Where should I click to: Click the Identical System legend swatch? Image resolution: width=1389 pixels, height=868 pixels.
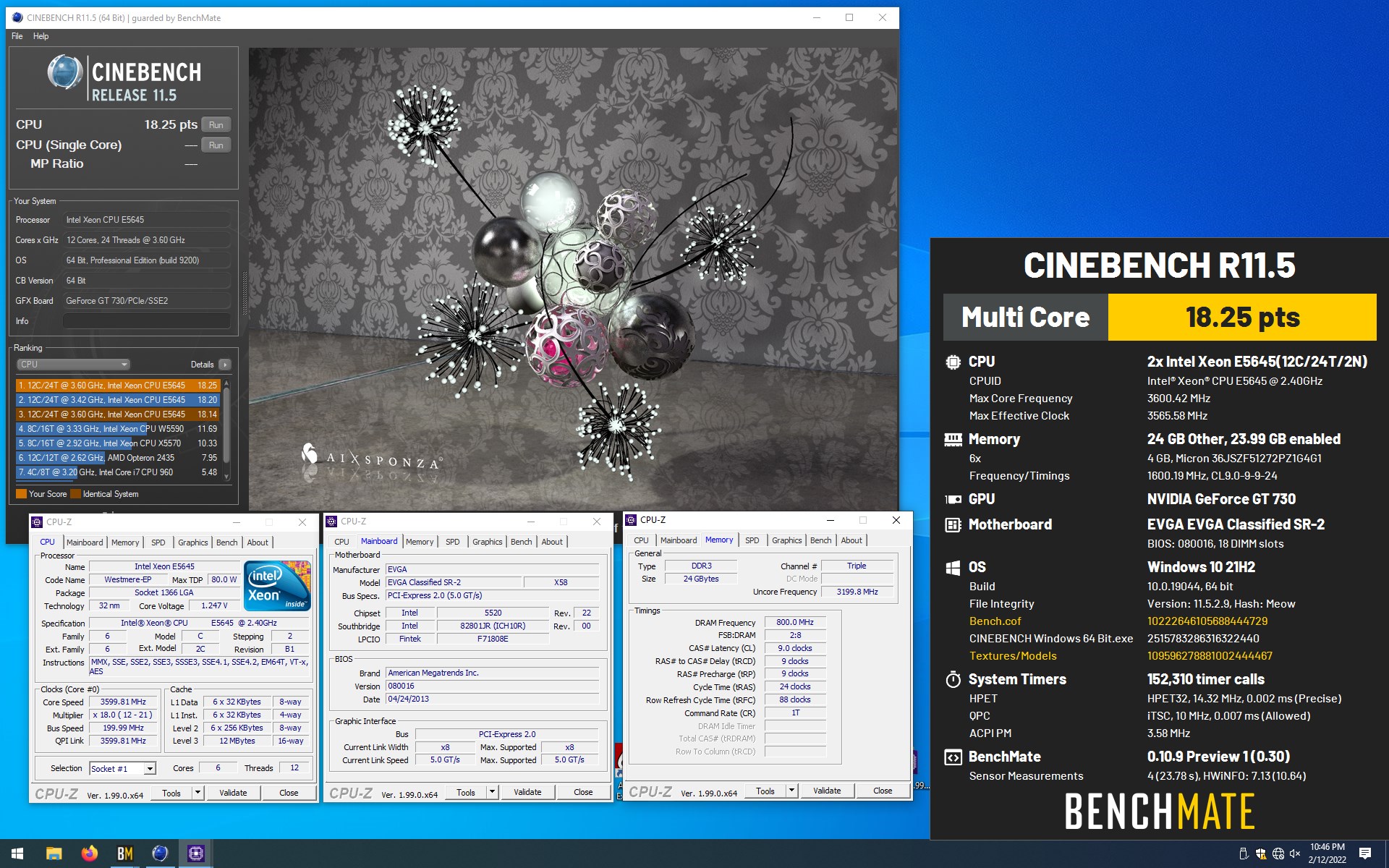(x=75, y=494)
